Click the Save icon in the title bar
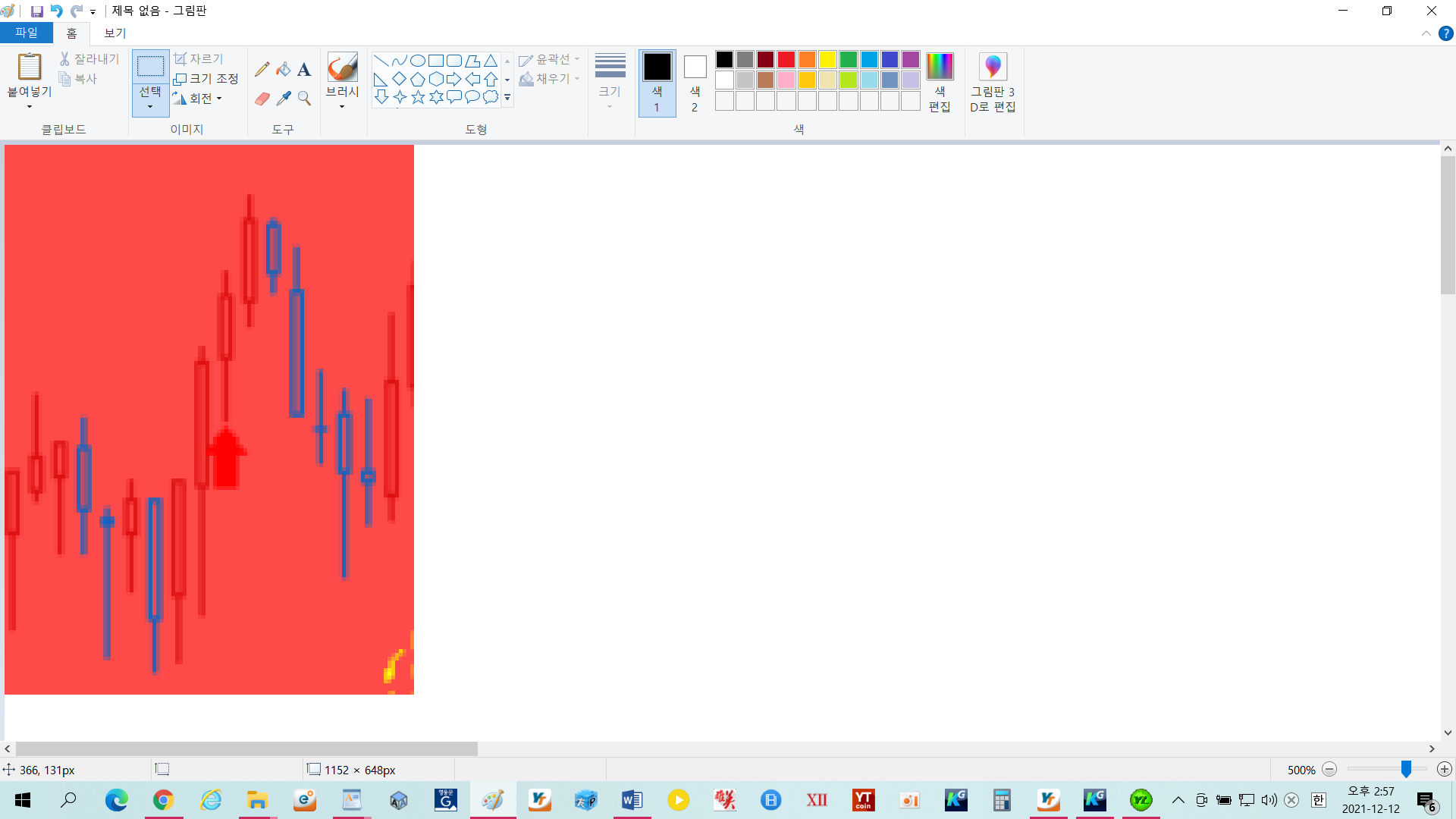 coord(36,11)
